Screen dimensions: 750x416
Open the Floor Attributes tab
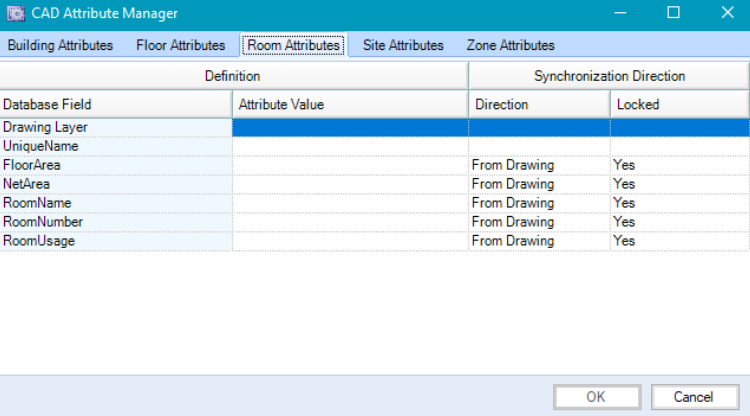181,45
